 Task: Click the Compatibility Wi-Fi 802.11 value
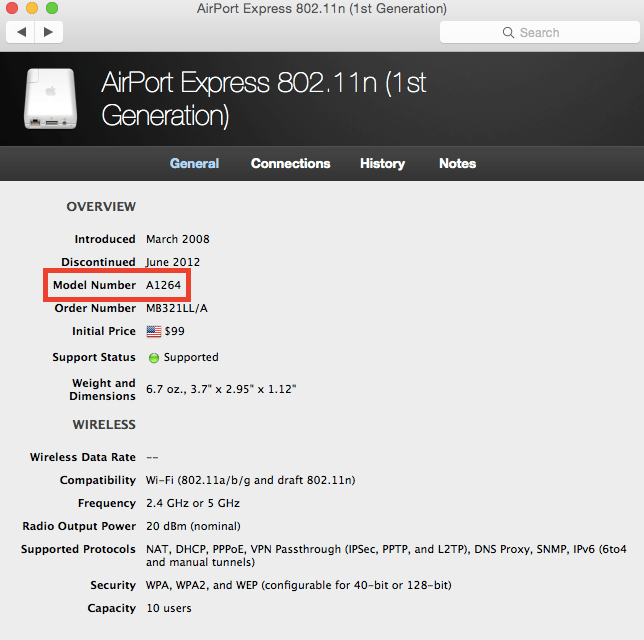251,480
